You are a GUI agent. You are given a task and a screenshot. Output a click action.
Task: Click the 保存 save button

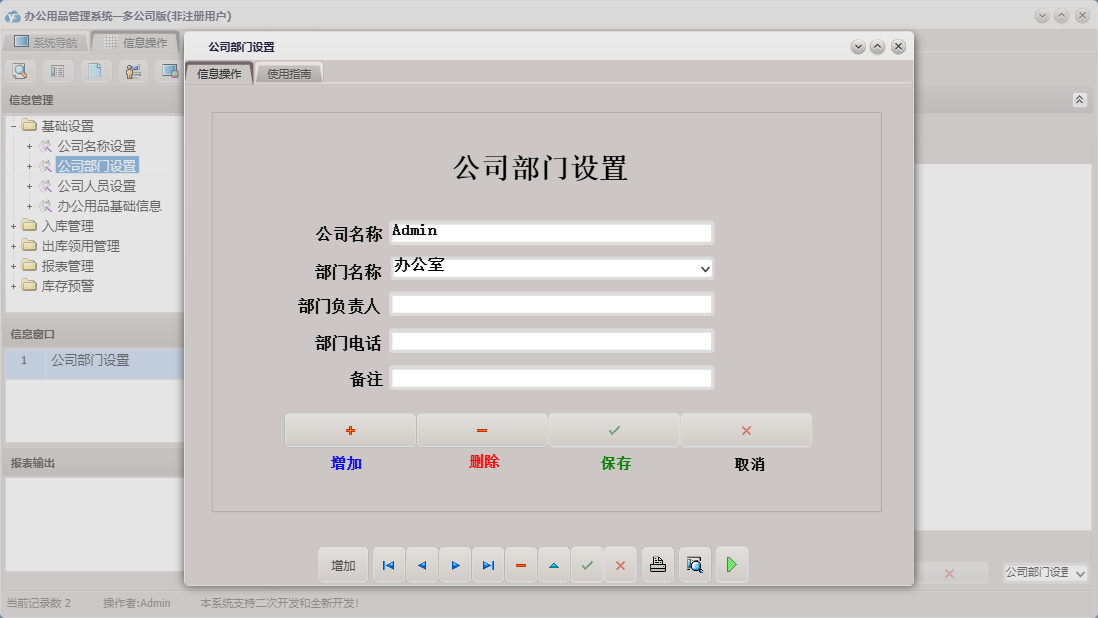[614, 430]
